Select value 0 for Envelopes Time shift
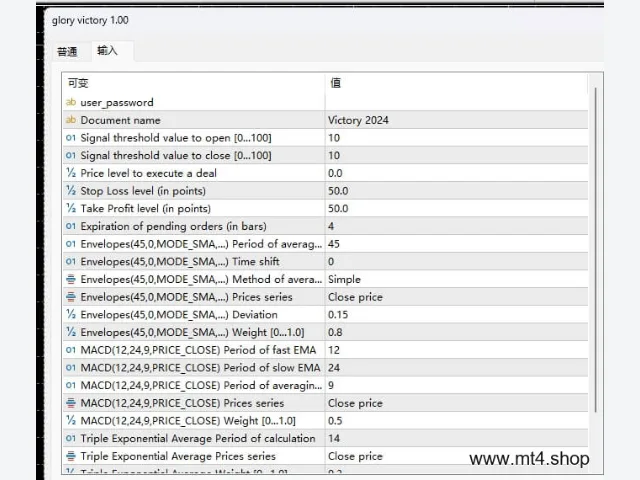The image size is (640, 480). click(x=331, y=262)
